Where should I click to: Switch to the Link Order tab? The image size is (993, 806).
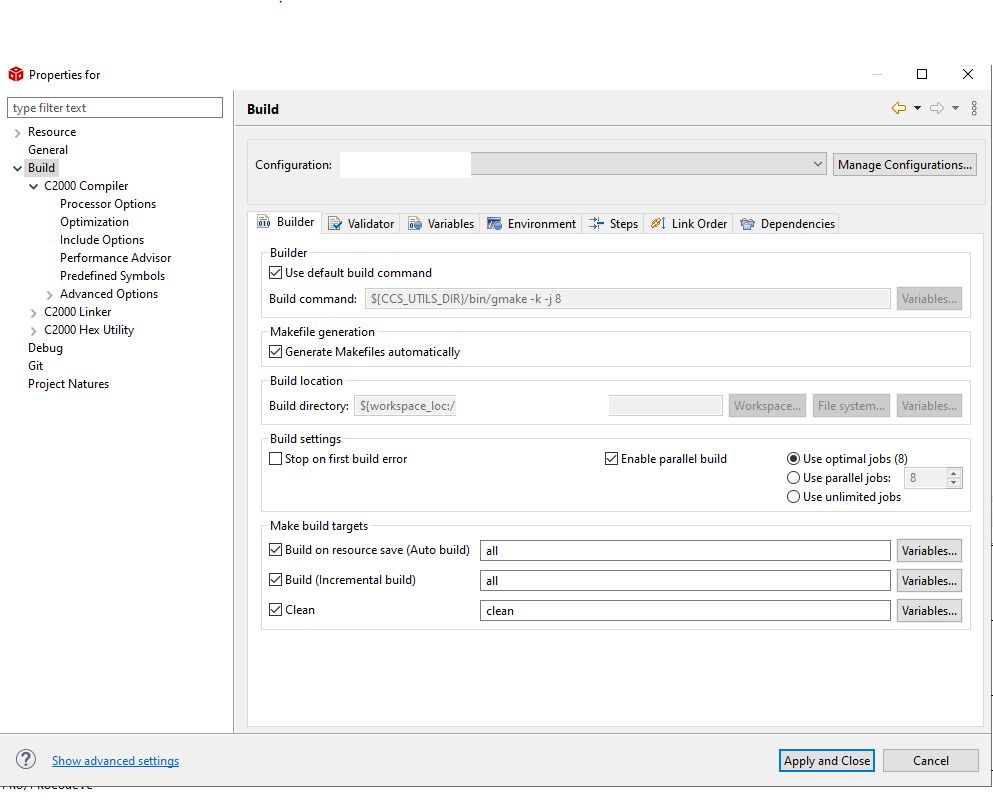coord(689,224)
